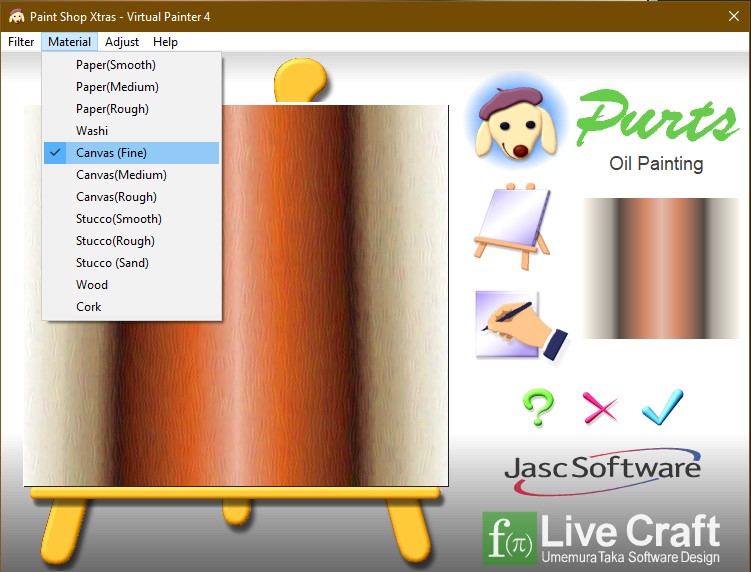Pick Stucco(Smooth) material
Screen dimensions: 751x572
[x=132, y=219]
